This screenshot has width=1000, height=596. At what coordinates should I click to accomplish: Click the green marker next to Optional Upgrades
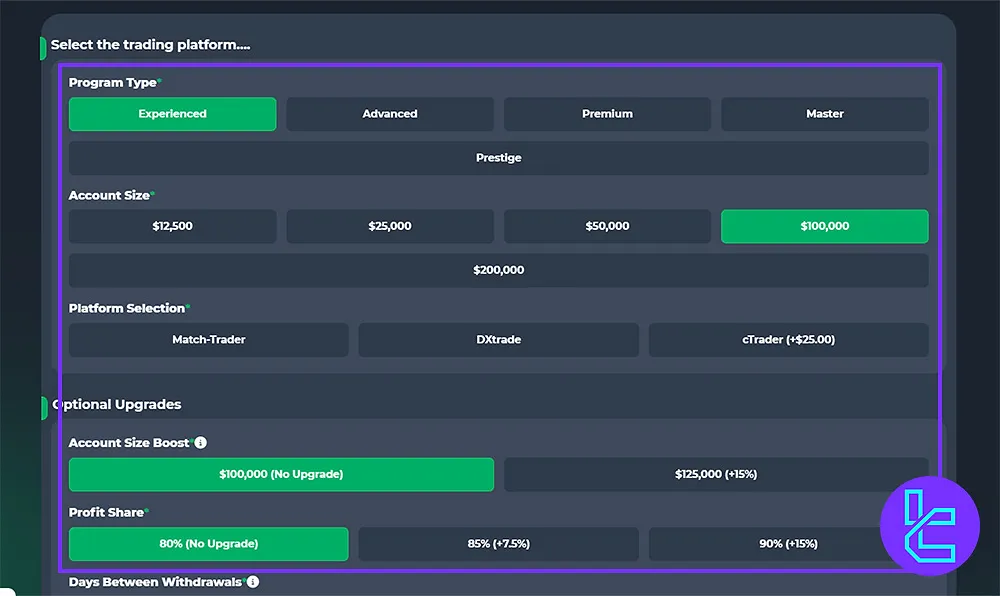42,406
